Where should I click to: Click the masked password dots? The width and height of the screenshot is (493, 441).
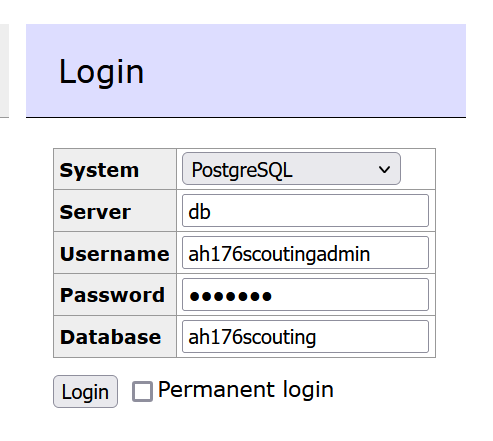pos(230,296)
